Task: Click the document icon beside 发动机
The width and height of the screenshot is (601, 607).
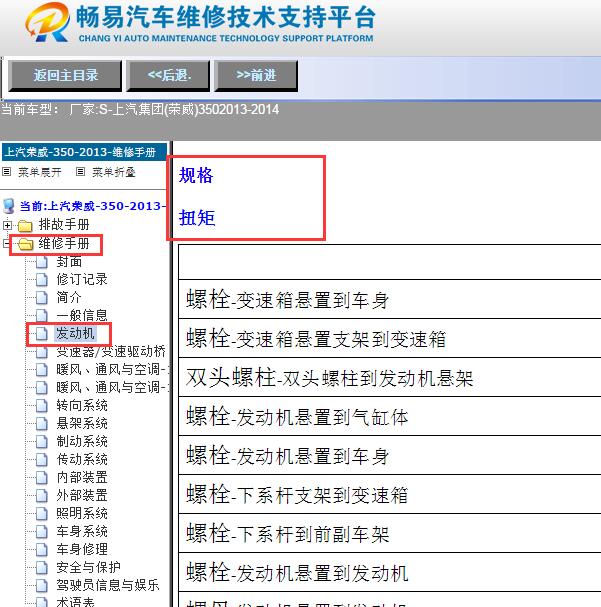Action: pyautogui.click(x=41, y=334)
